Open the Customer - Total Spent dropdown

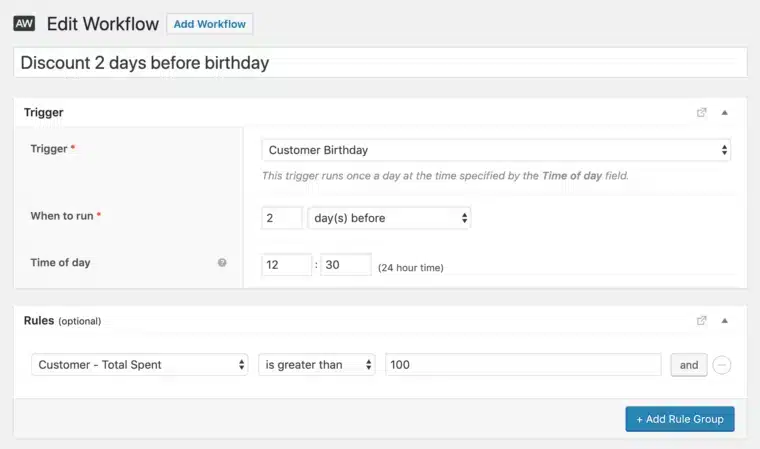140,365
